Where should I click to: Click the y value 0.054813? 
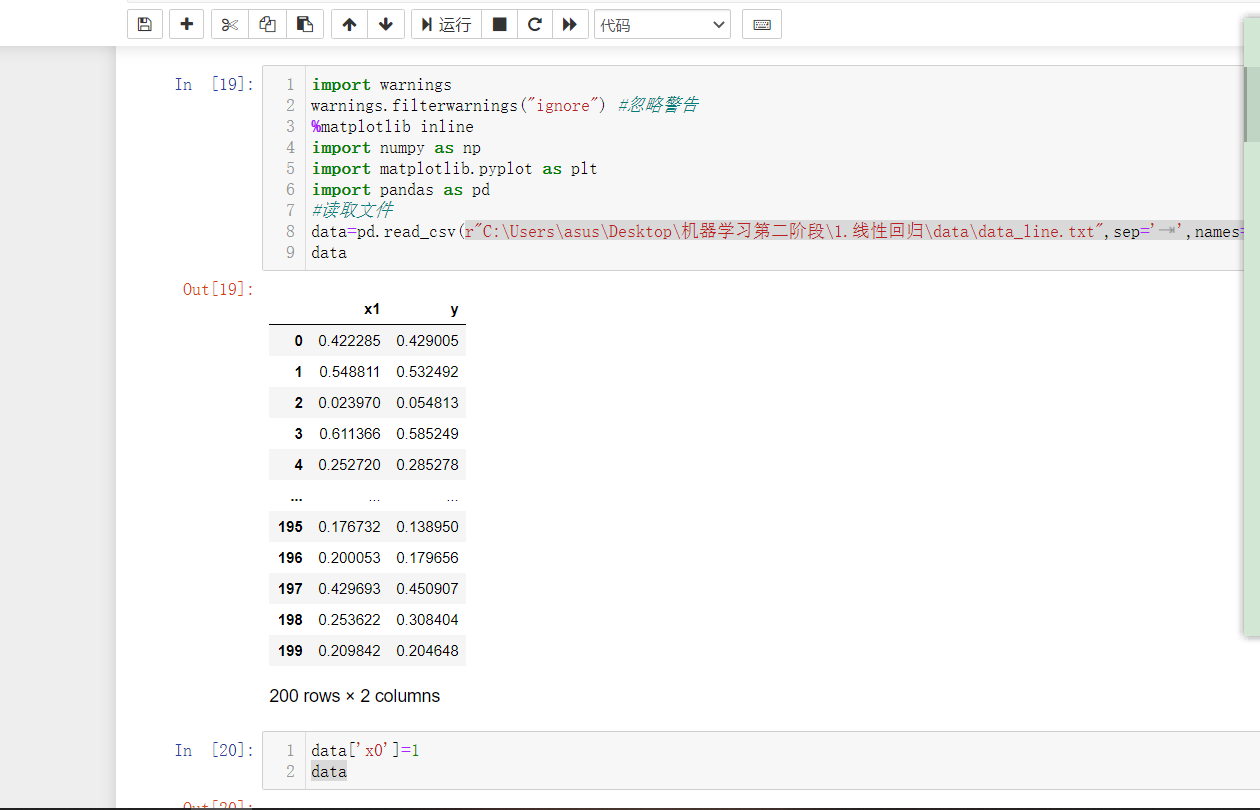coord(427,403)
